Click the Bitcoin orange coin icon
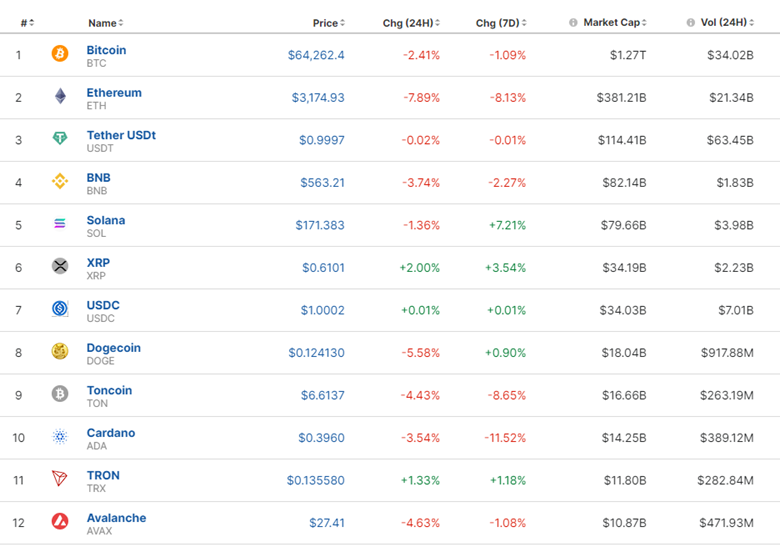780x547 pixels. [60, 53]
